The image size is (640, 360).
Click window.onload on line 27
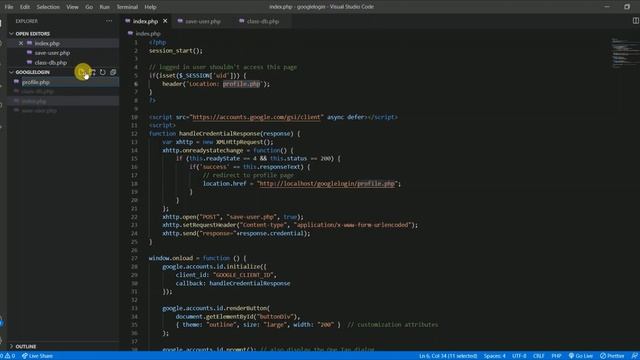coord(171,258)
